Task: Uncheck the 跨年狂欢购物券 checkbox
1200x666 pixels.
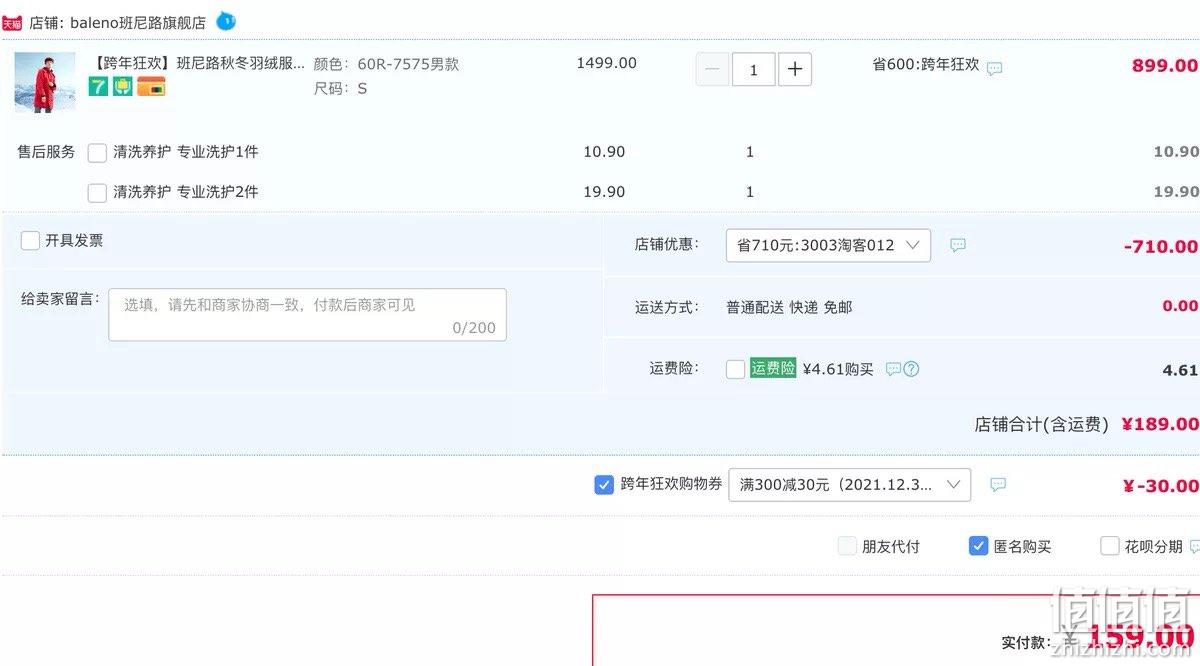Action: [x=604, y=485]
